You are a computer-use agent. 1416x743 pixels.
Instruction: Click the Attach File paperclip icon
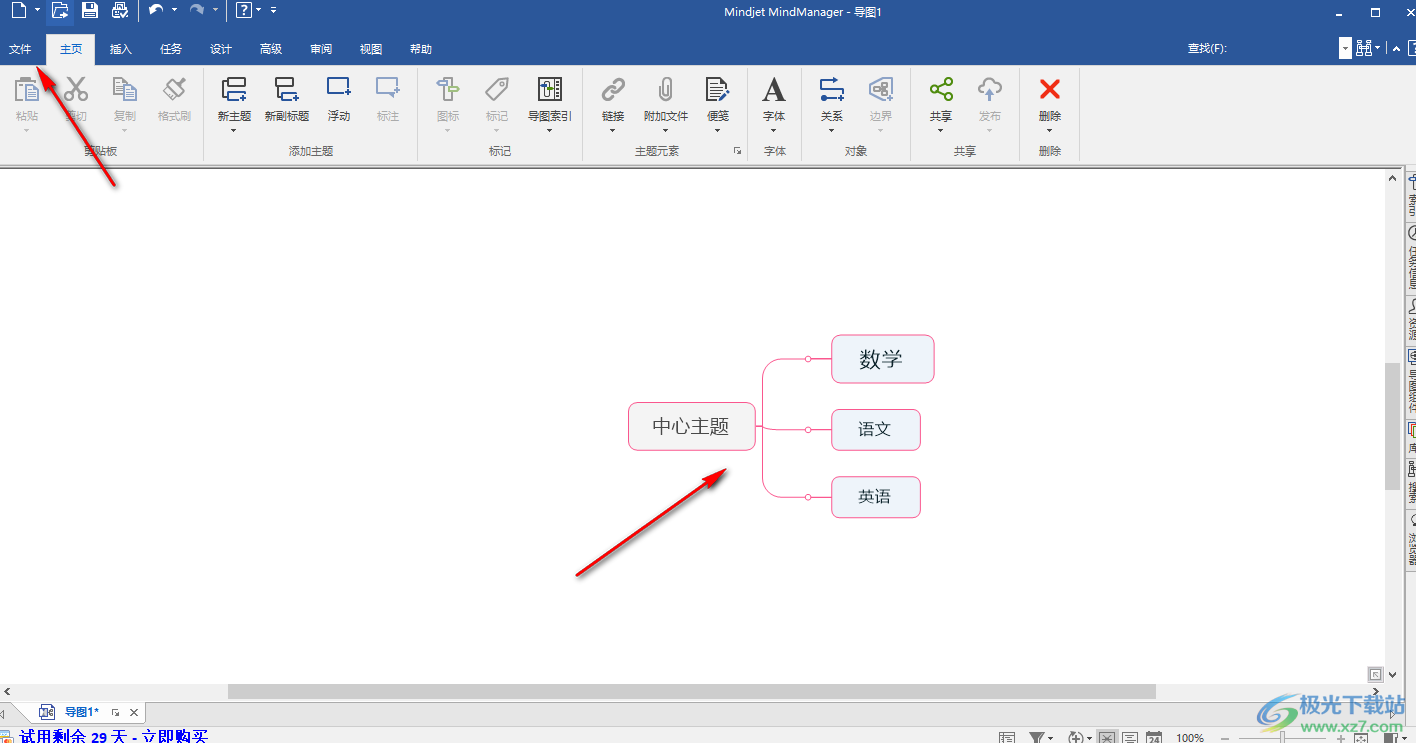(x=666, y=90)
